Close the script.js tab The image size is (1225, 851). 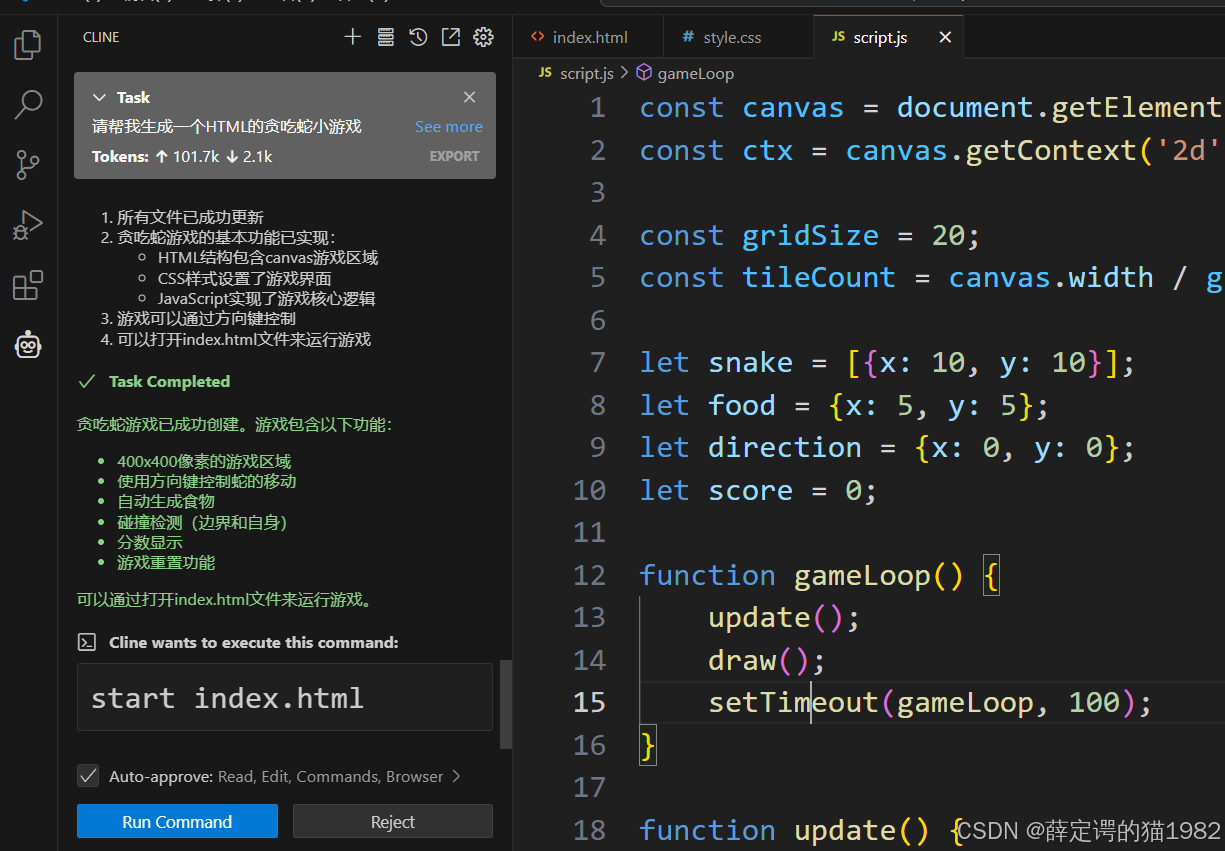945,37
